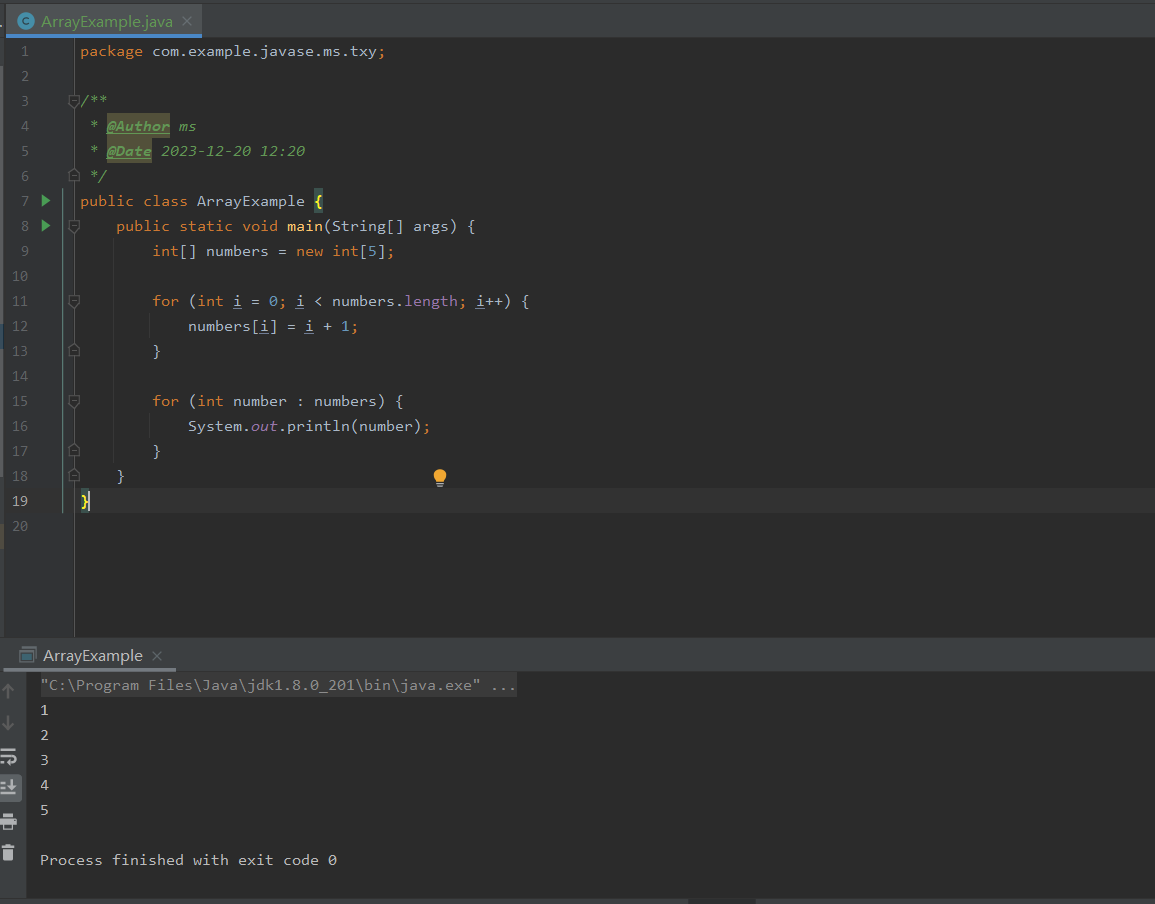This screenshot has width=1155, height=904.
Task: Click 'new int[5]' array initialization
Action: click(340, 251)
